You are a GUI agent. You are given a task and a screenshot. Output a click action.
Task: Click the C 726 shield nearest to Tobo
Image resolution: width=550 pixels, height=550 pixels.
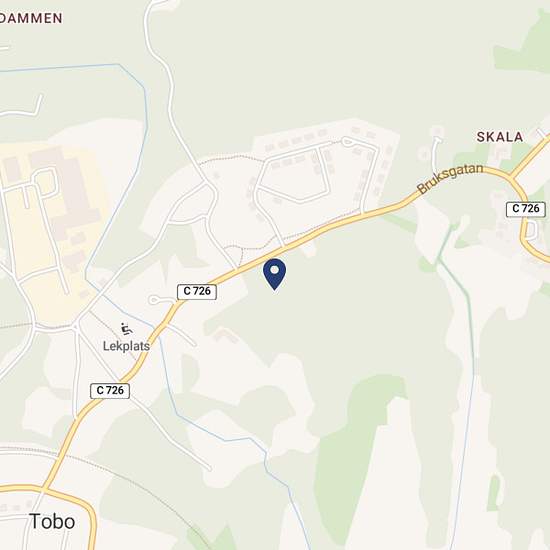pos(110,390)
